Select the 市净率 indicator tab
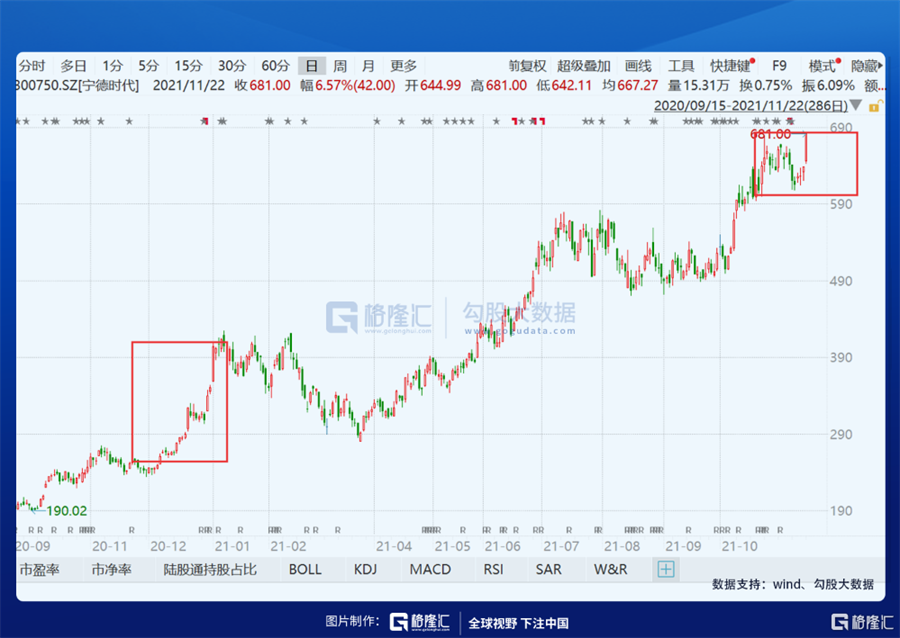The width and height of the screenshot is (900, 638). pos(111,570)
